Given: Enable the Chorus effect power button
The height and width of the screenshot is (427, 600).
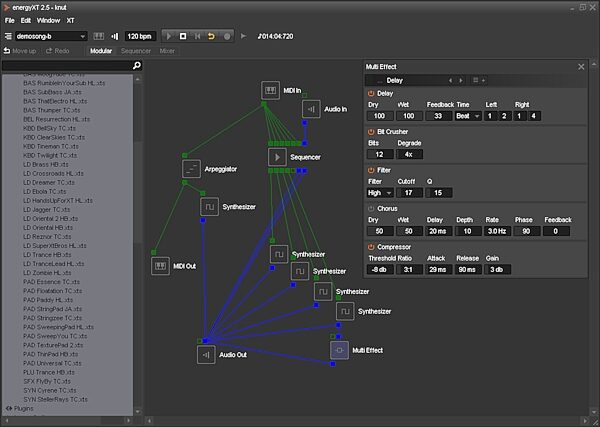Looking at the screenshot, I should pyautogui.click(x=371, y=209).
